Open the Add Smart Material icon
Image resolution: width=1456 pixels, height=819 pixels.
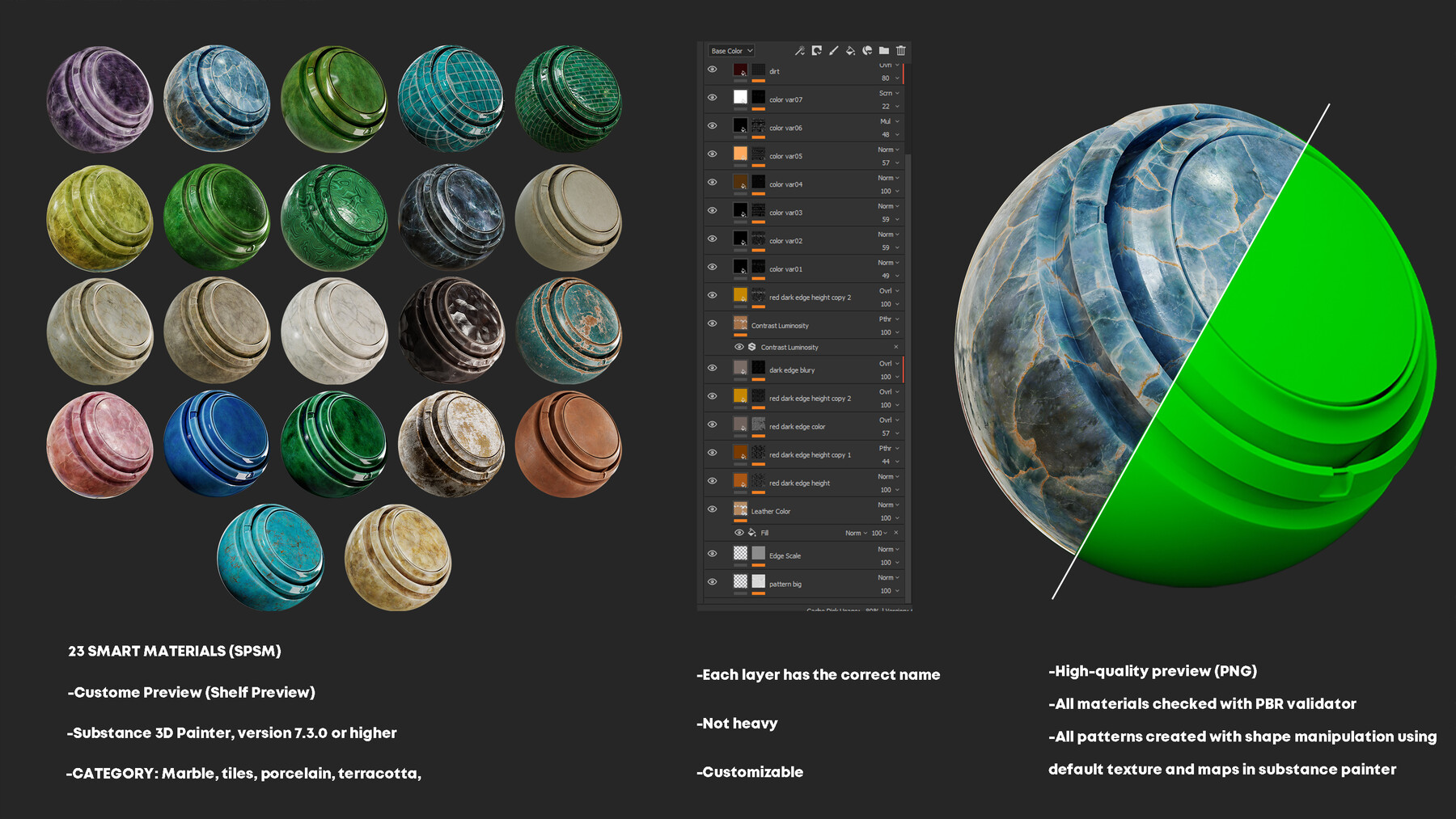pyautogui.click(x=867, y=51)
